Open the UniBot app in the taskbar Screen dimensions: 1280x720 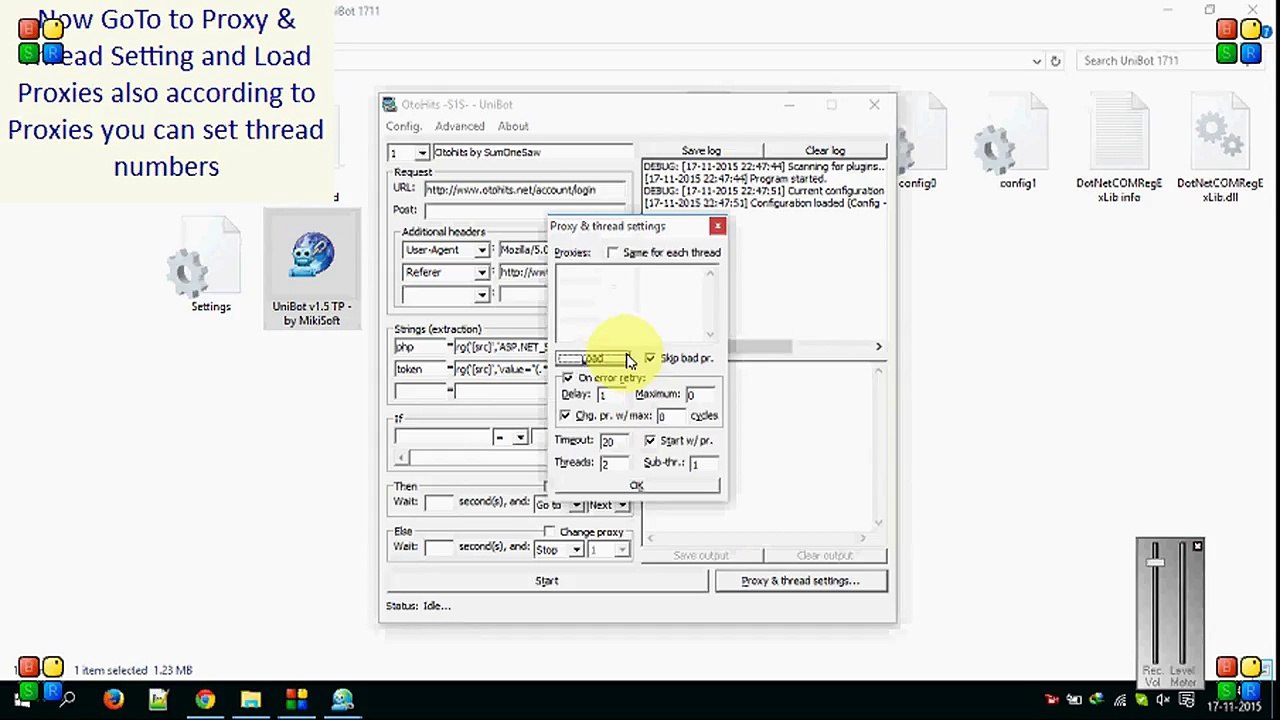click(x=343, y=699)
